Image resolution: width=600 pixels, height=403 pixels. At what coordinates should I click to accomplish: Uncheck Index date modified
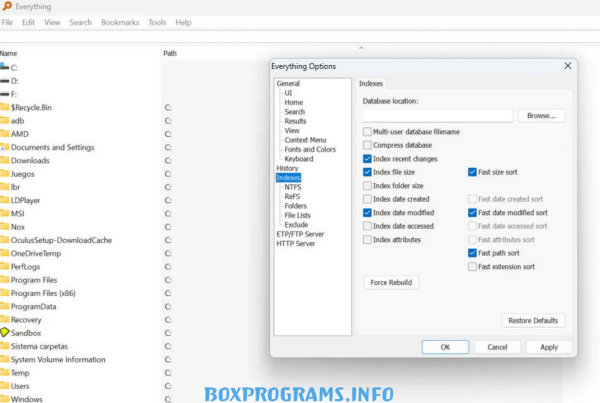[x=367, y=212]
